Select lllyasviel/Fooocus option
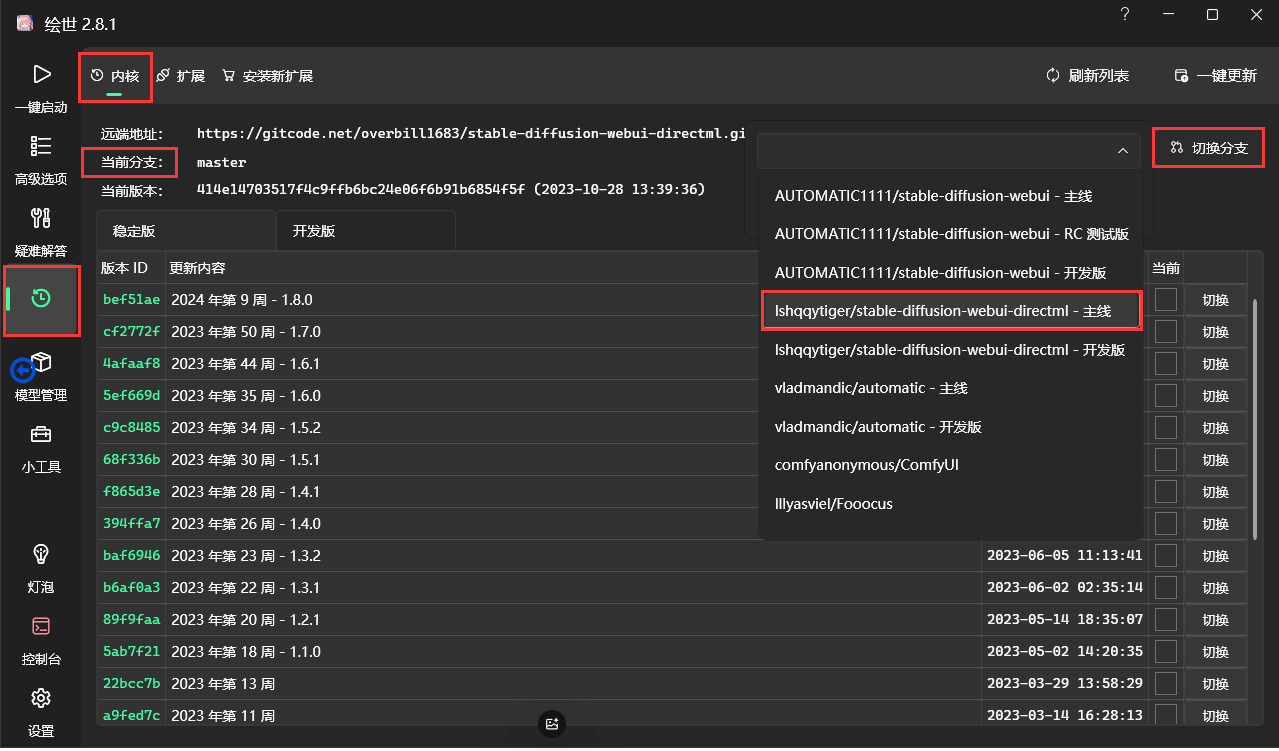This screenshot has height=751, width=1279. [x=951, y=504]
